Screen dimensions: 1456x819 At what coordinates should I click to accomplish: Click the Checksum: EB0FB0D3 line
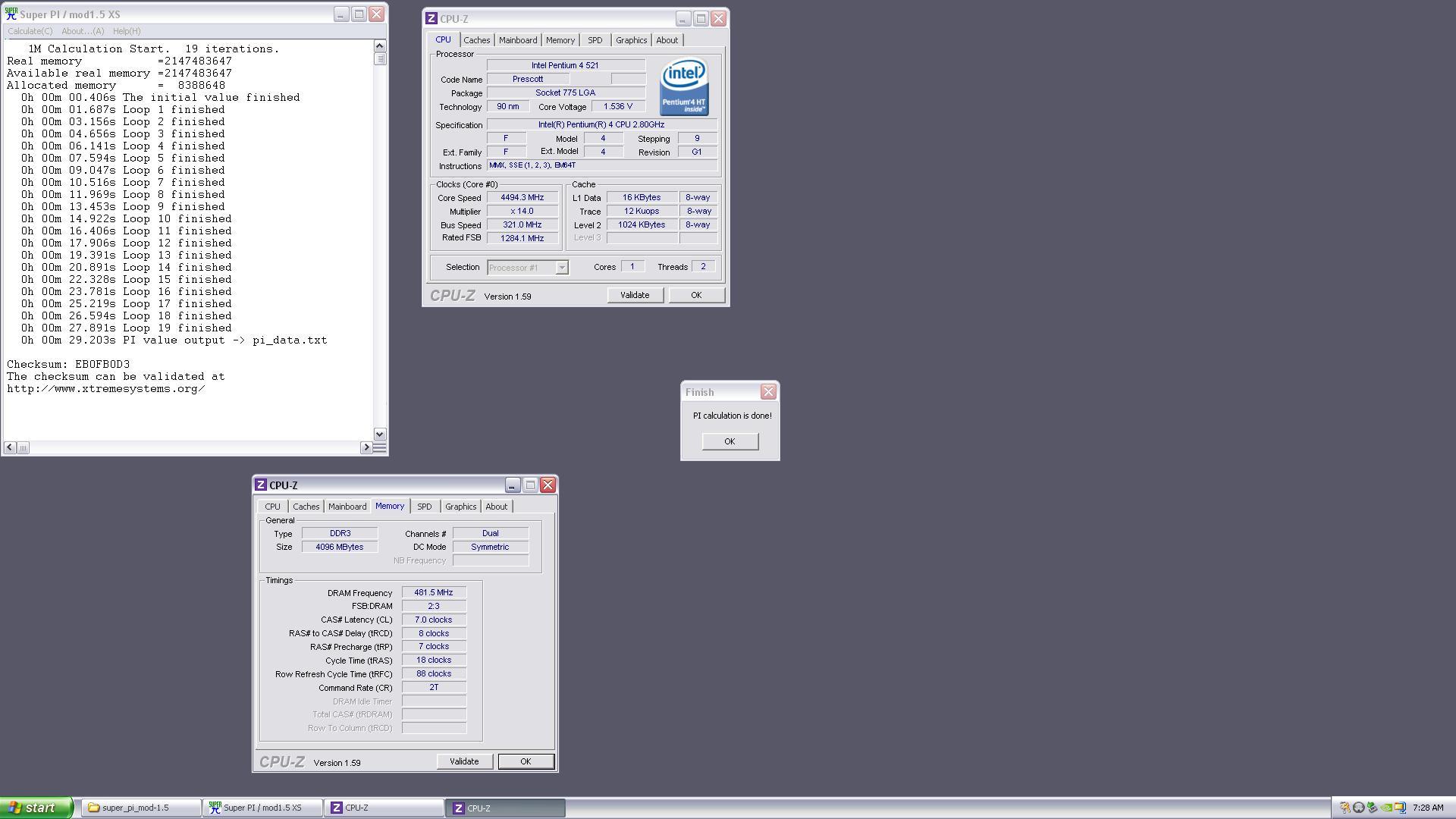[x=68, y=364]
